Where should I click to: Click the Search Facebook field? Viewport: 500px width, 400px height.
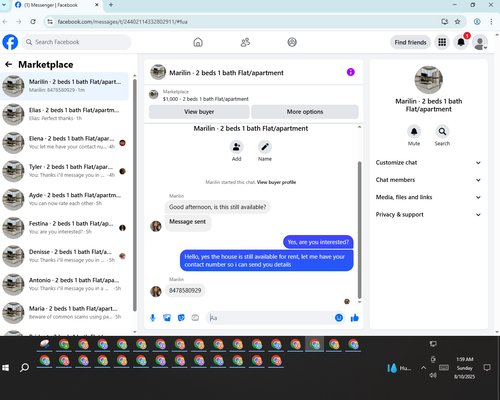pyautogui.click(x=76, y=42)
